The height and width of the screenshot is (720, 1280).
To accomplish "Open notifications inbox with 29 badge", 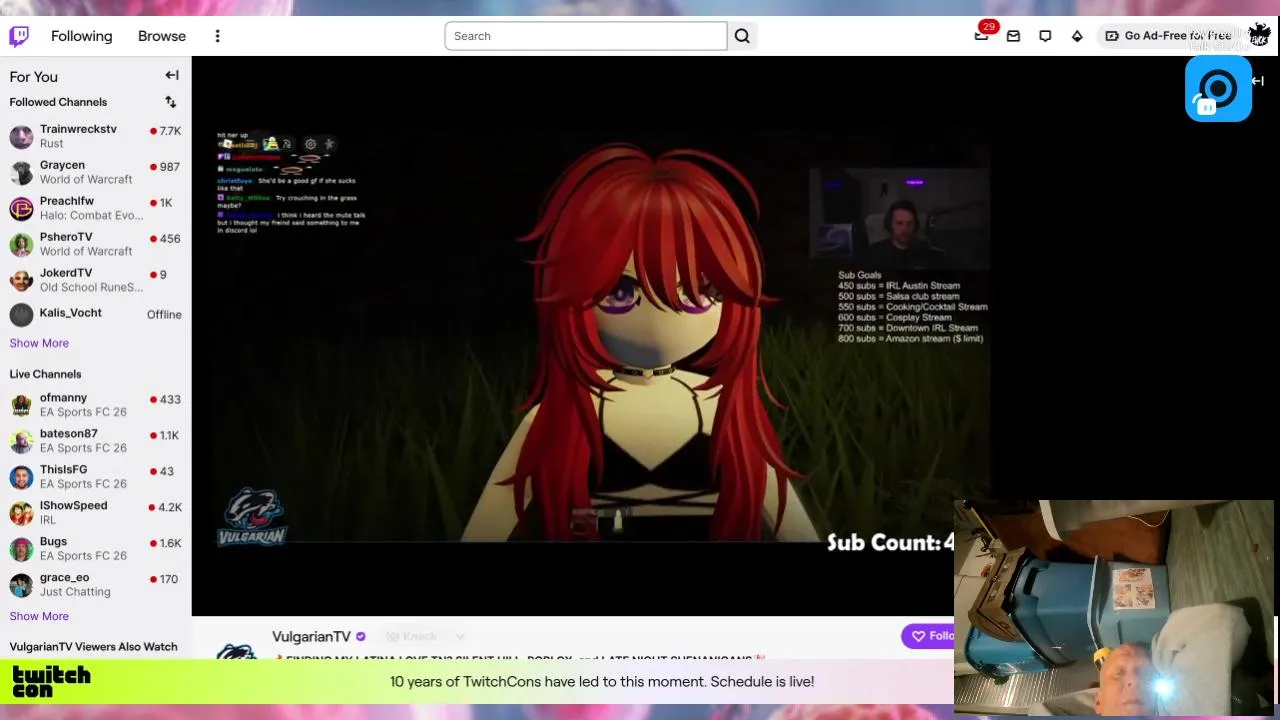I will coord(982,35).
